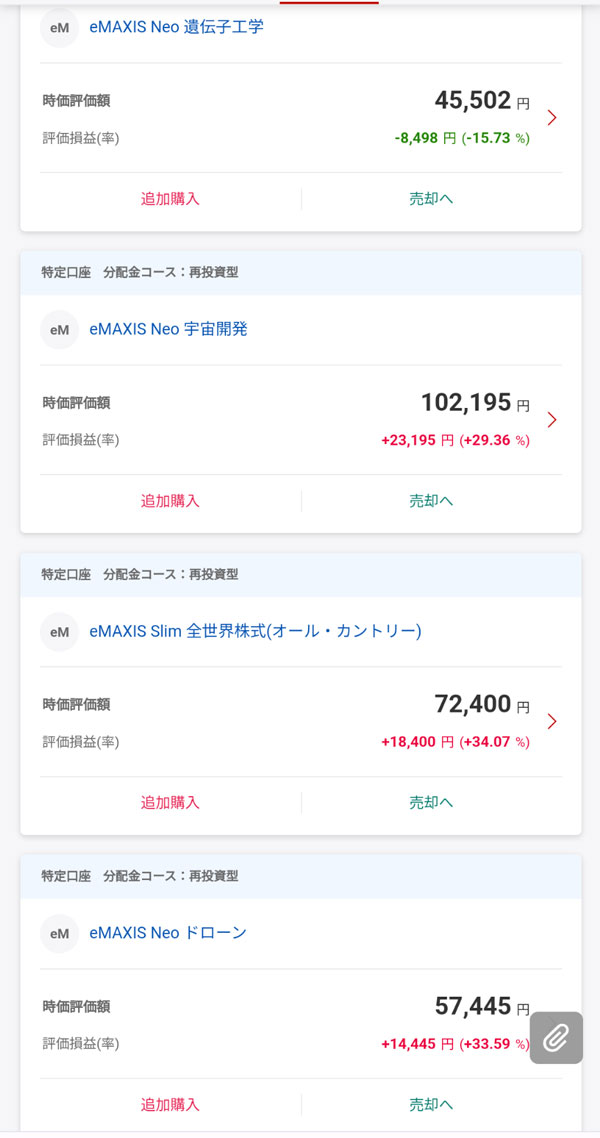Click the eM icon beside eMAXIS Neo 遺伝子工学

[59, 28]
